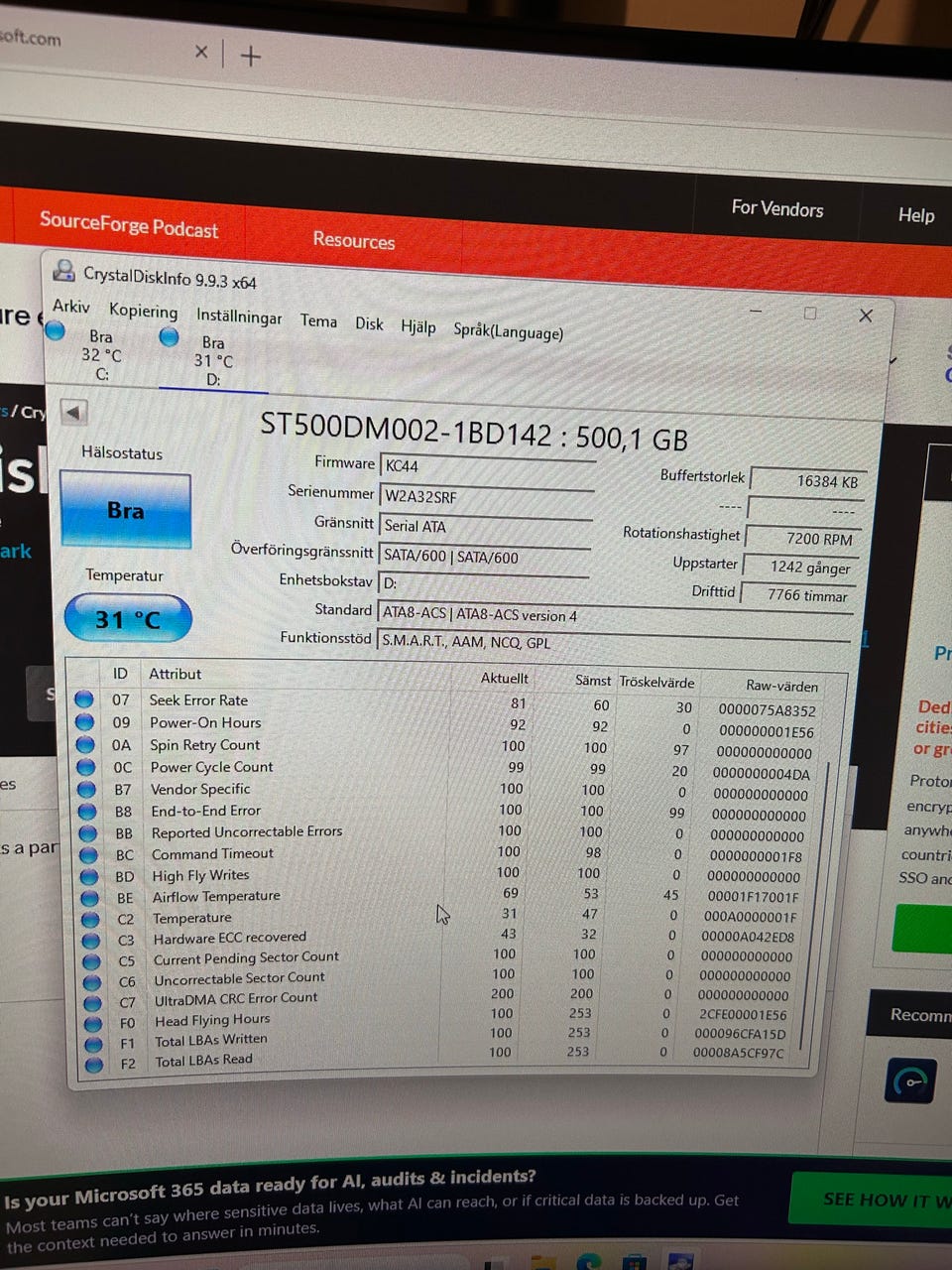The height and width of the screenshot is (1270, 952).
Task: Click the Firmware field showing KC44
Action: tap(488, 467)
